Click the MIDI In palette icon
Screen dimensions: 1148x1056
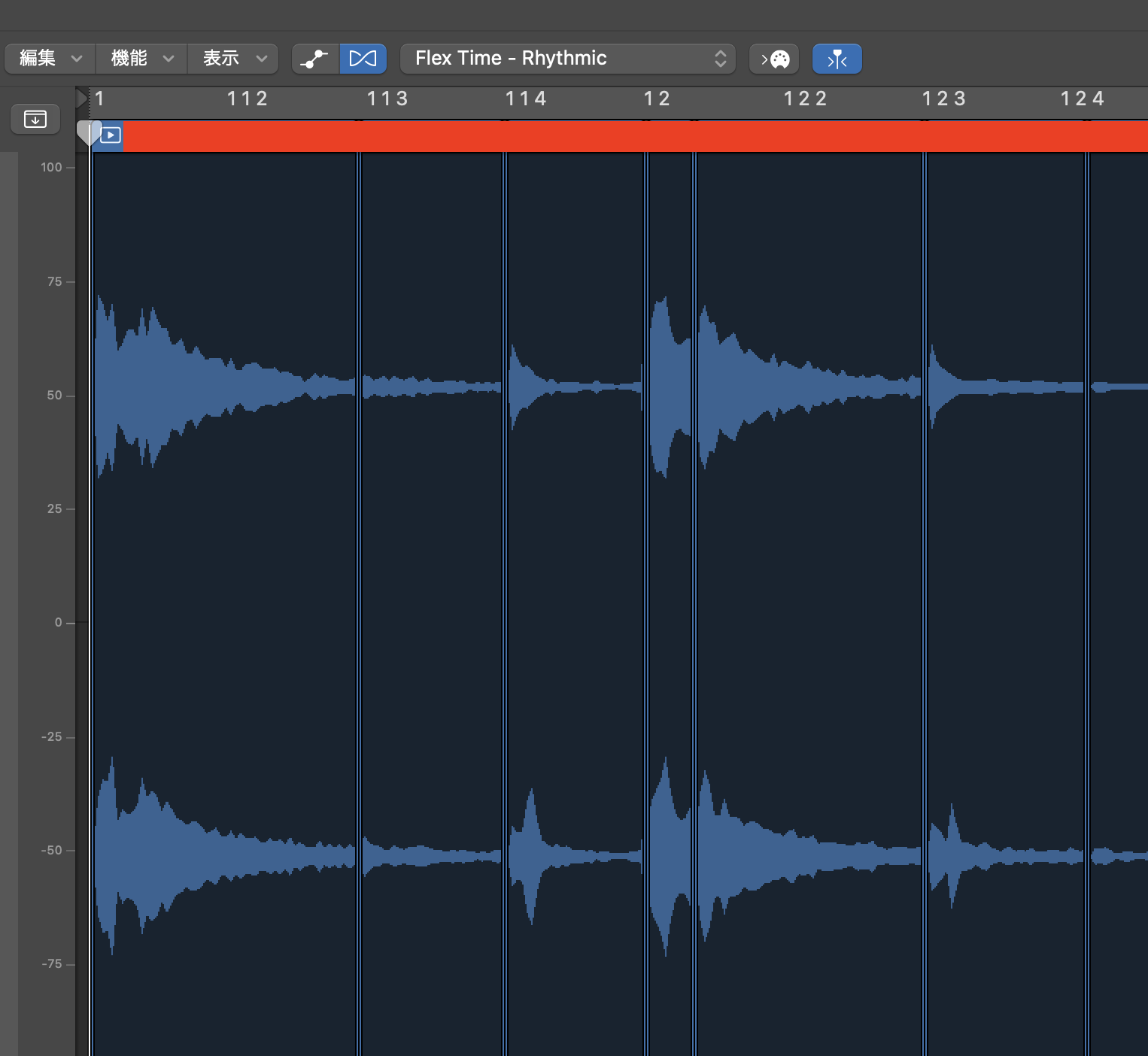774,59
